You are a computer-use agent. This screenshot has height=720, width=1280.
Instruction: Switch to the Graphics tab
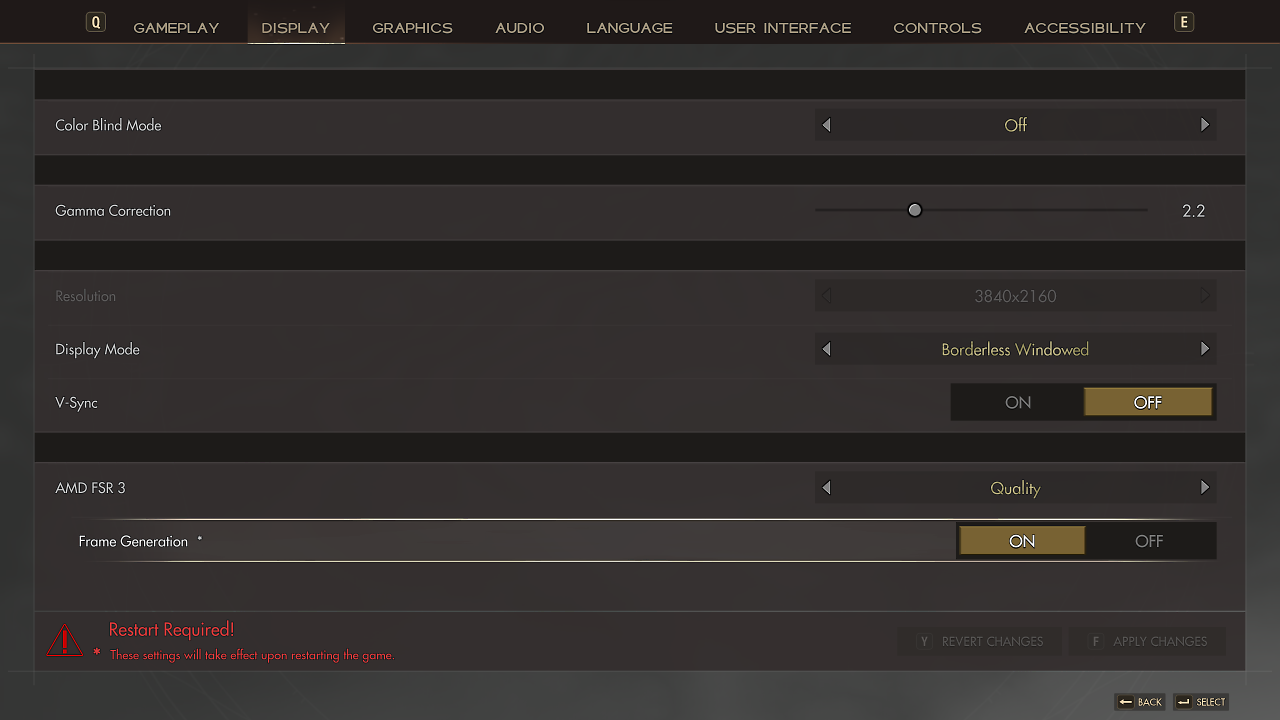coord(412,28)
